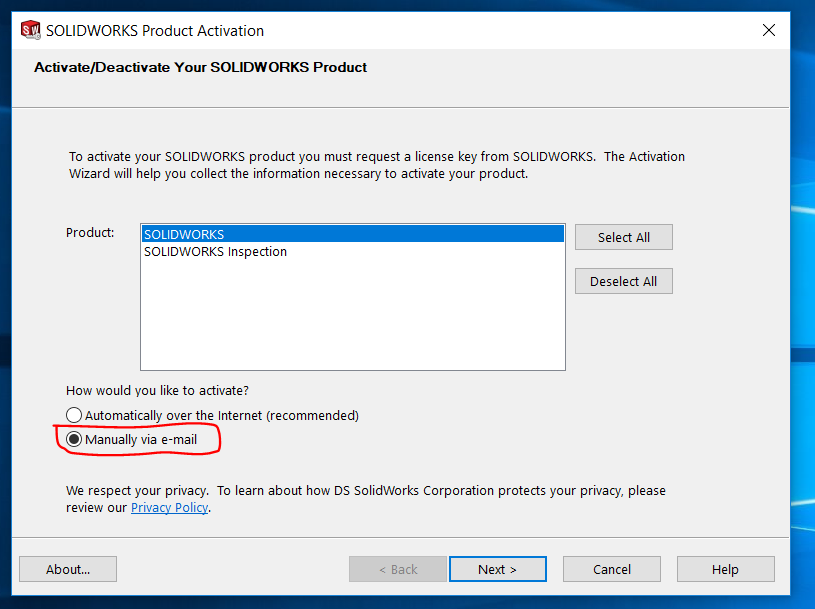Screen dimensions: 815x609
Task: Click the Deselect All button
Action: click(x=623, y=281)
